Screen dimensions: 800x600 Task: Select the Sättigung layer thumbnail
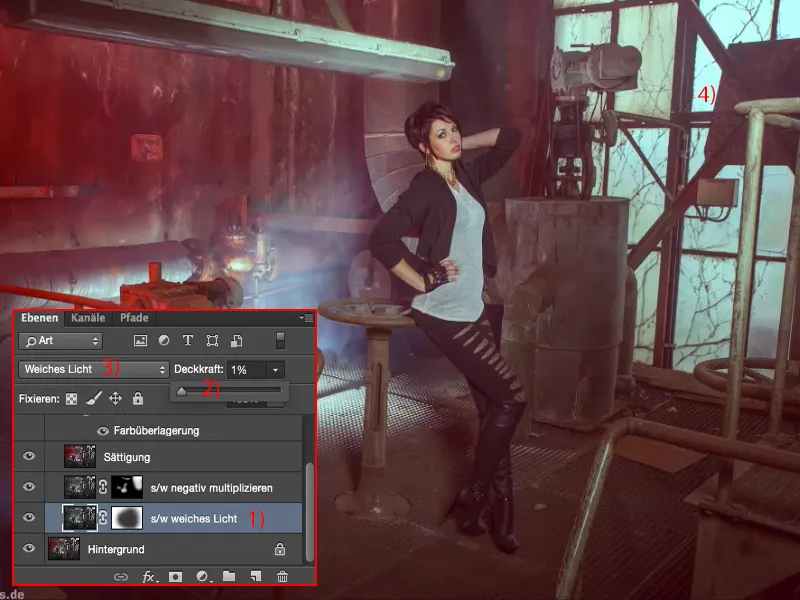80,457
